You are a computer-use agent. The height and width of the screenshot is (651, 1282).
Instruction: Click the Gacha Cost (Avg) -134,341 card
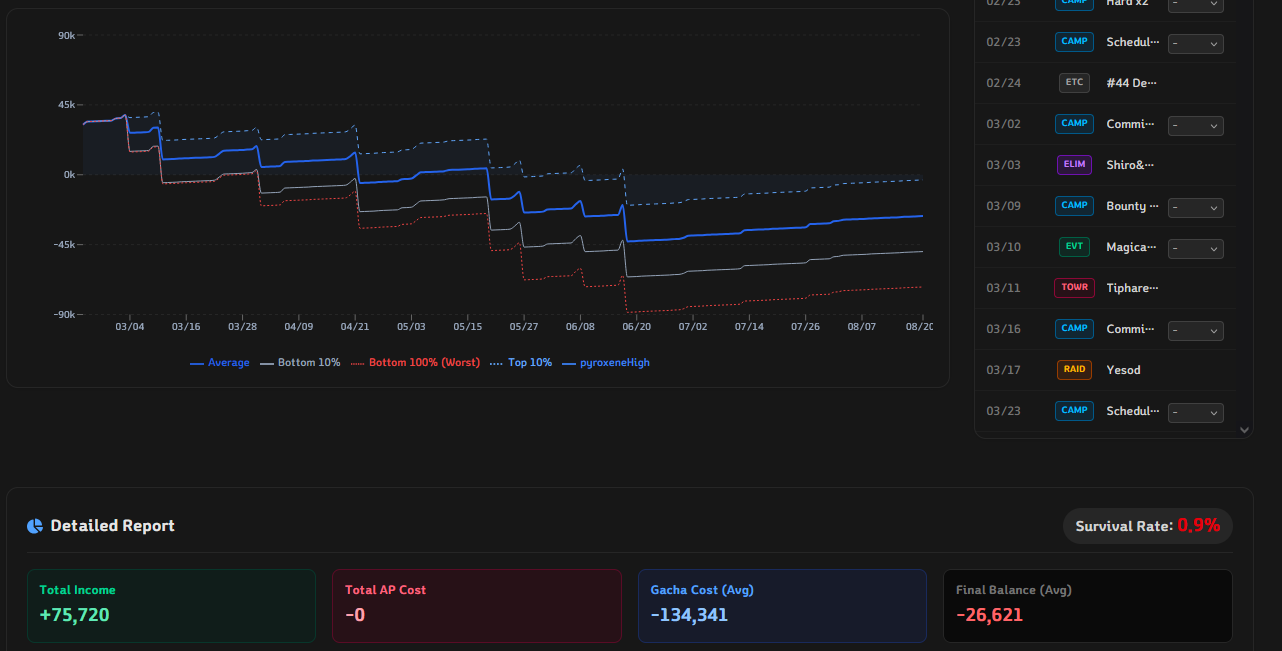782,606
